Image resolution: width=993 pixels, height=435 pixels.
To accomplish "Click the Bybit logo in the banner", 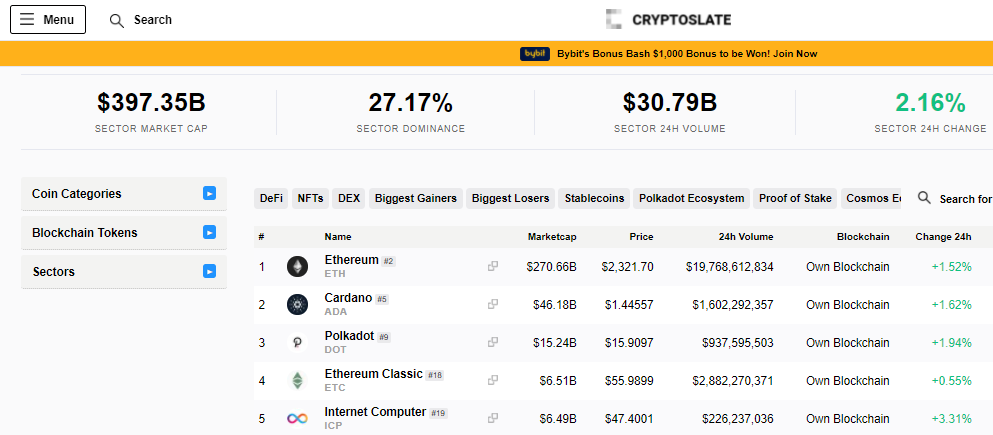I will [534, 54].
